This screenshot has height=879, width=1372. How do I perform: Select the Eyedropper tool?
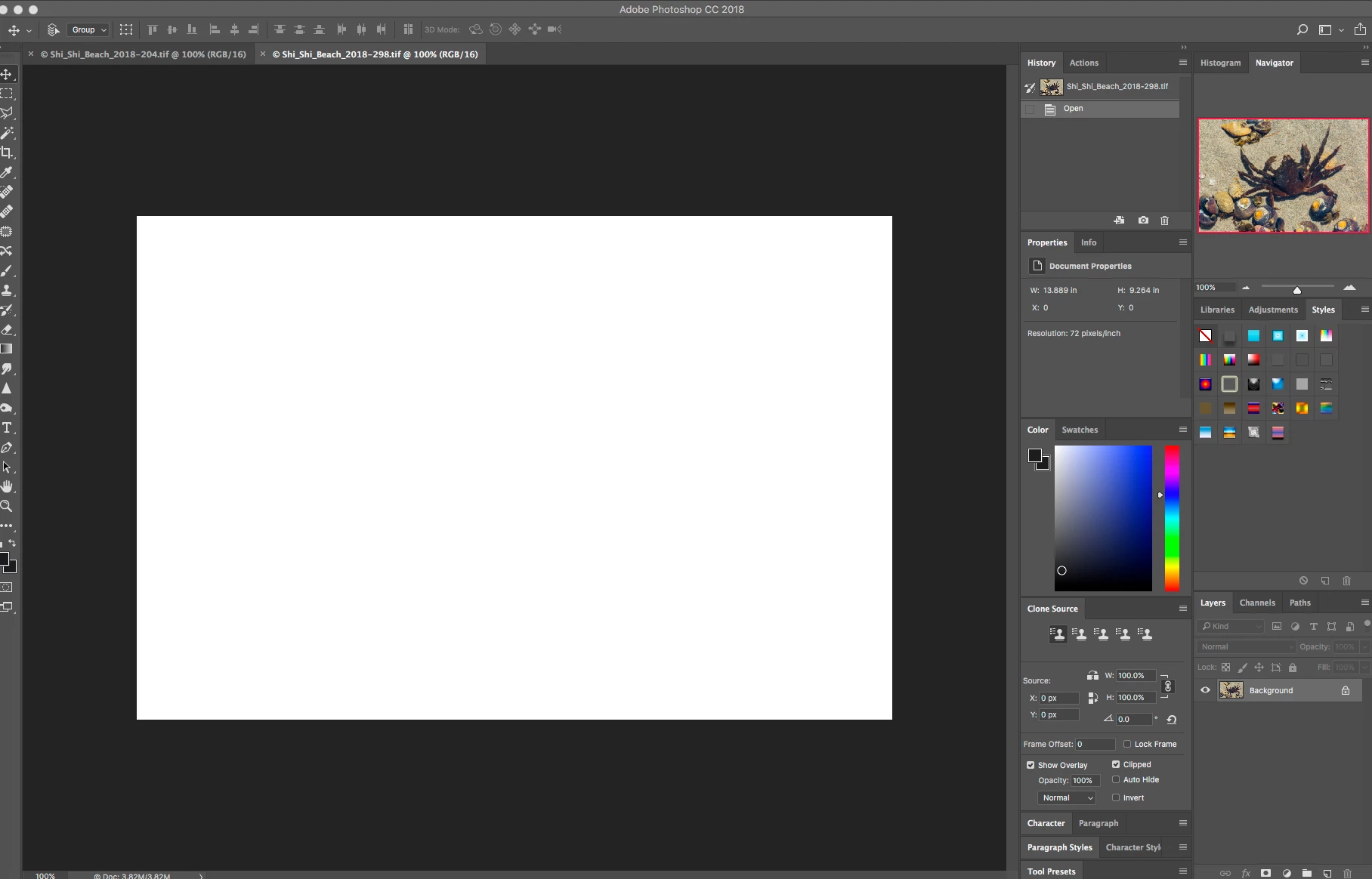point(7,172)
